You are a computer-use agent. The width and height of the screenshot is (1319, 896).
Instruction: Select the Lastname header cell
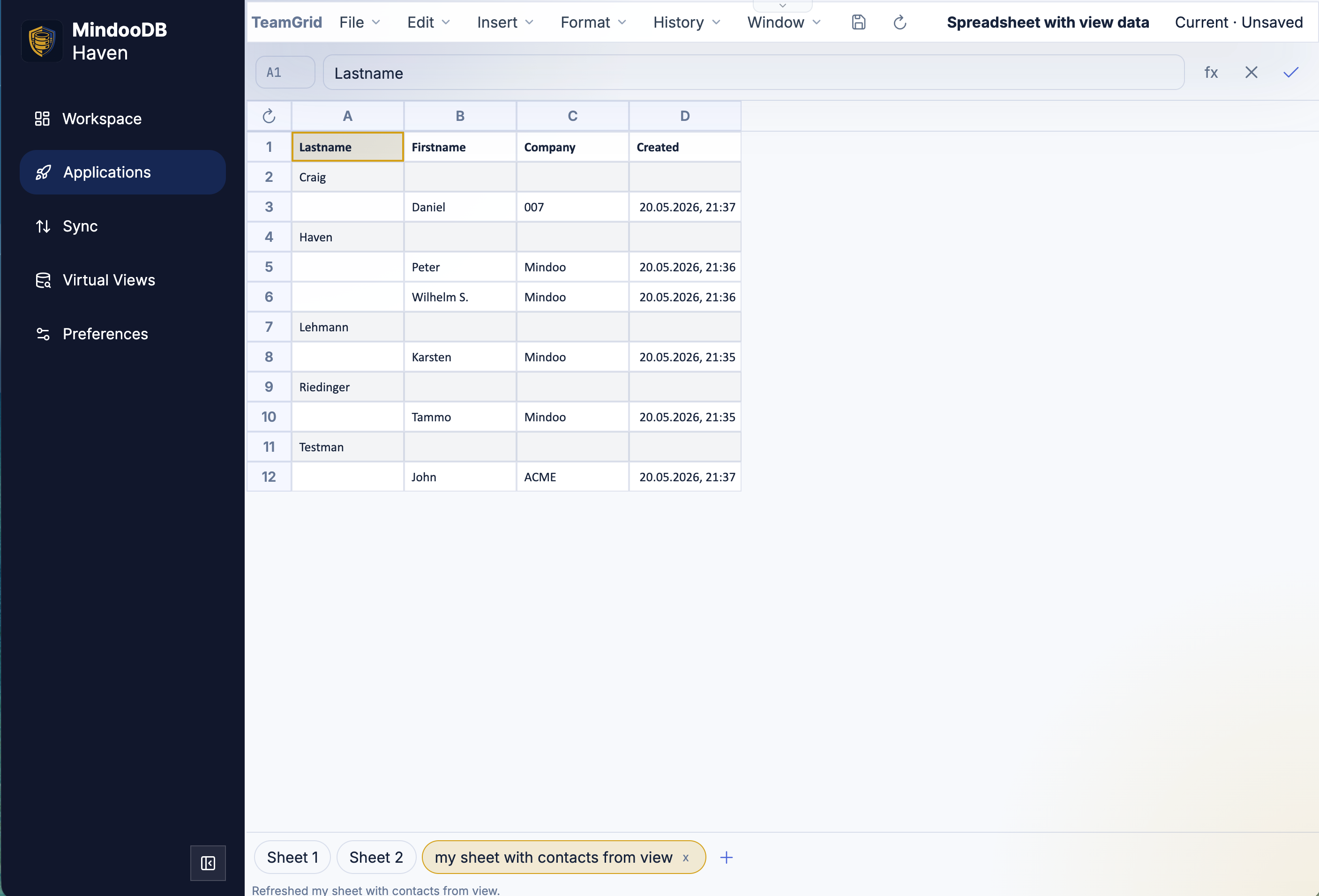tap(347, 147)
